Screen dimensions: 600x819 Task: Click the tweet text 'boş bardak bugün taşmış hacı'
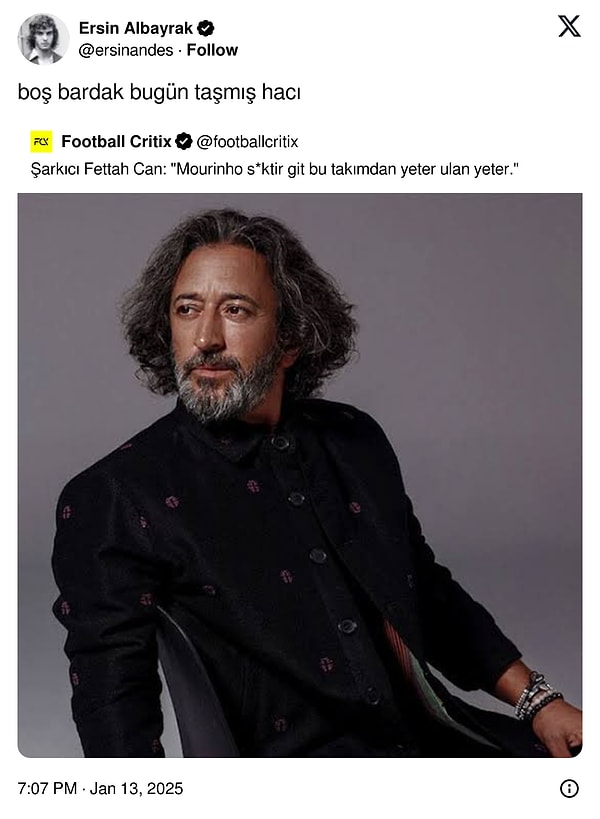point(159,92)
